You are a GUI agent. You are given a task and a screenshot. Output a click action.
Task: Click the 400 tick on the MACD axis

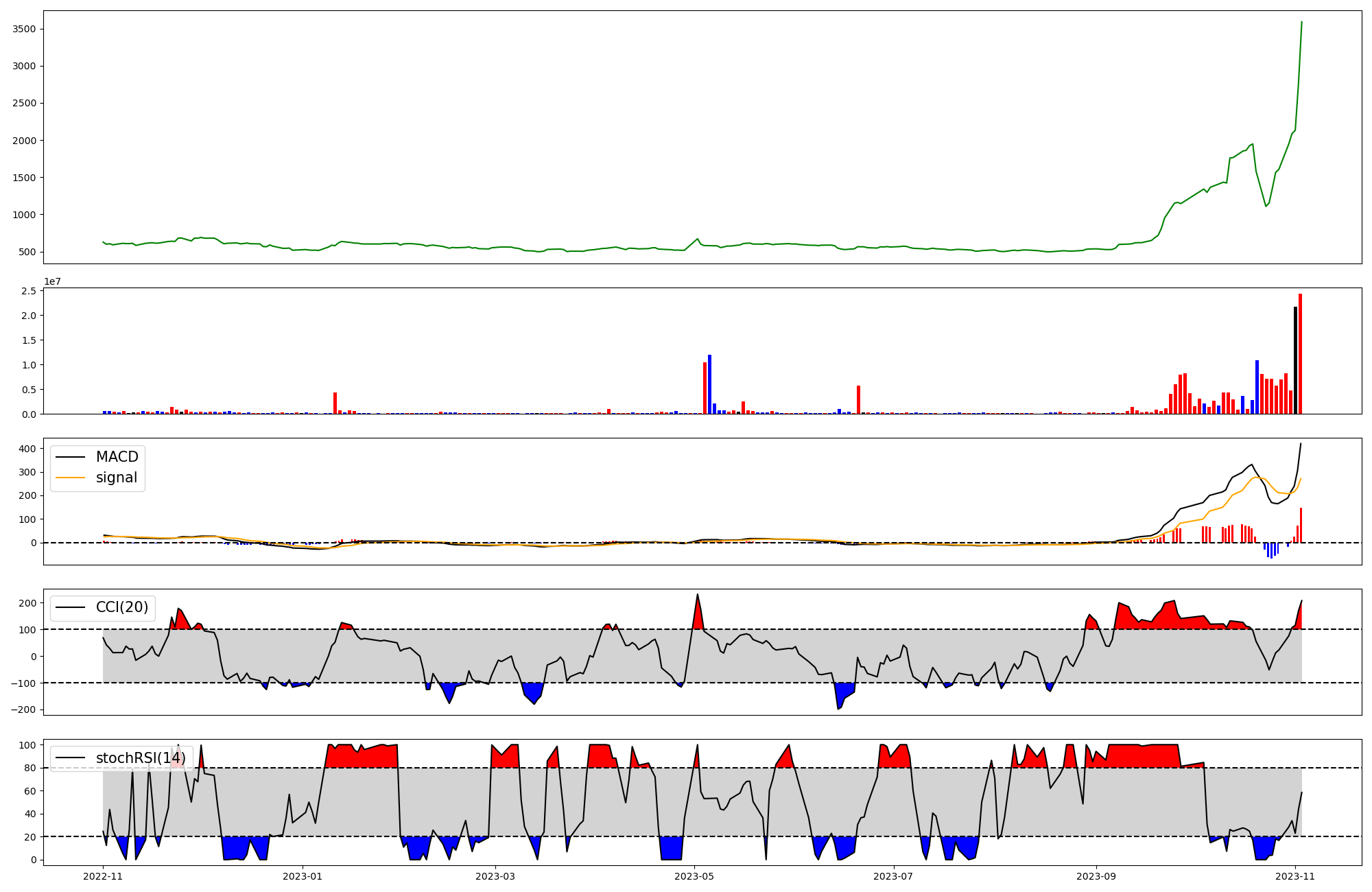coord(27,449)
